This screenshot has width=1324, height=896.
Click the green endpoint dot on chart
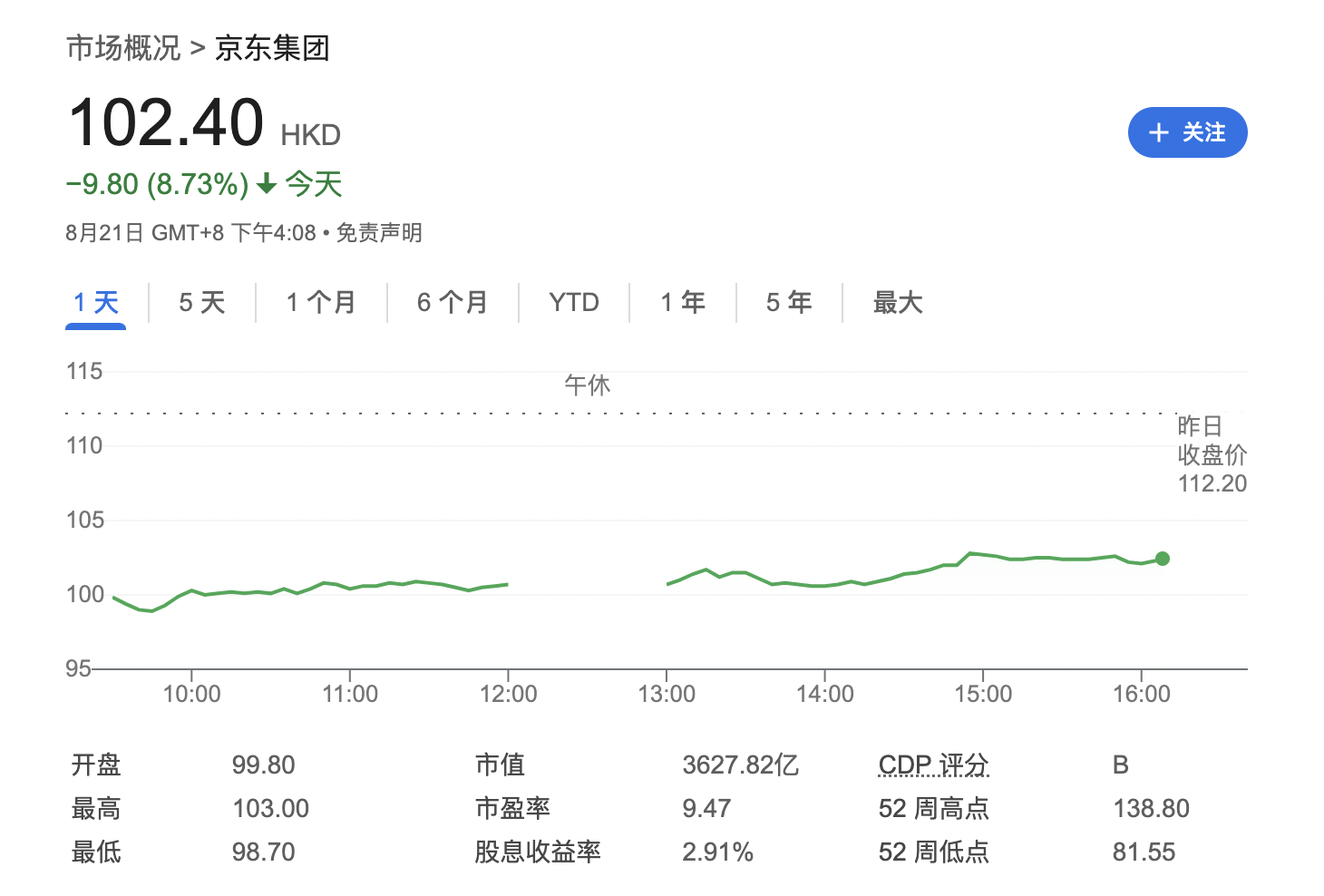(1163, 559)
